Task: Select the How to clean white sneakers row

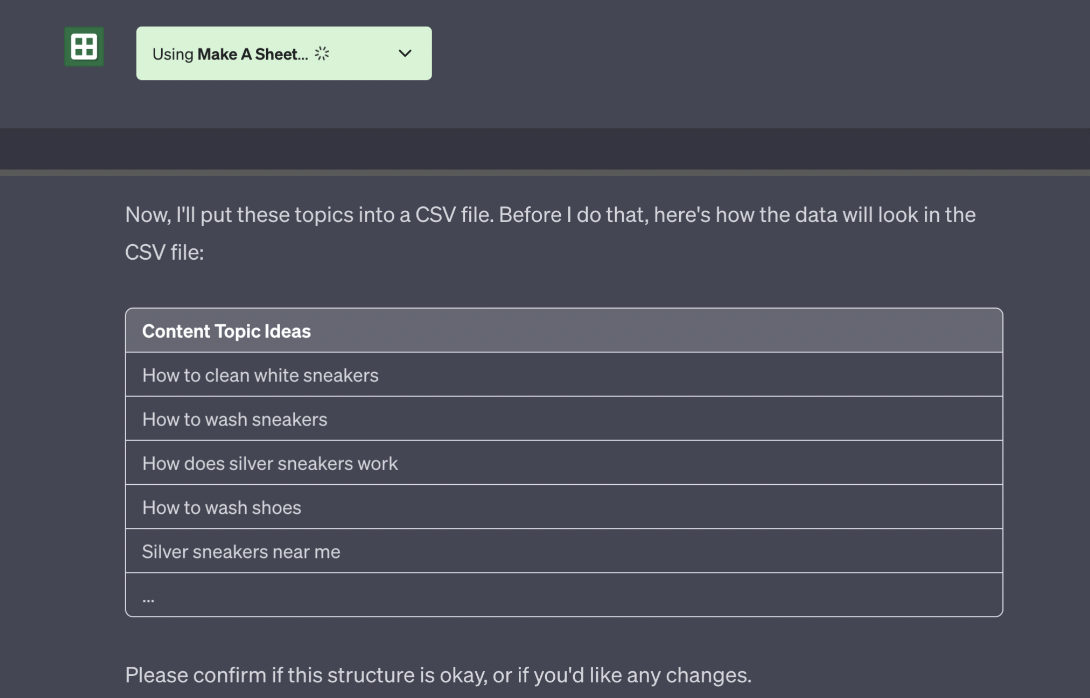Action: coord(260,376)
